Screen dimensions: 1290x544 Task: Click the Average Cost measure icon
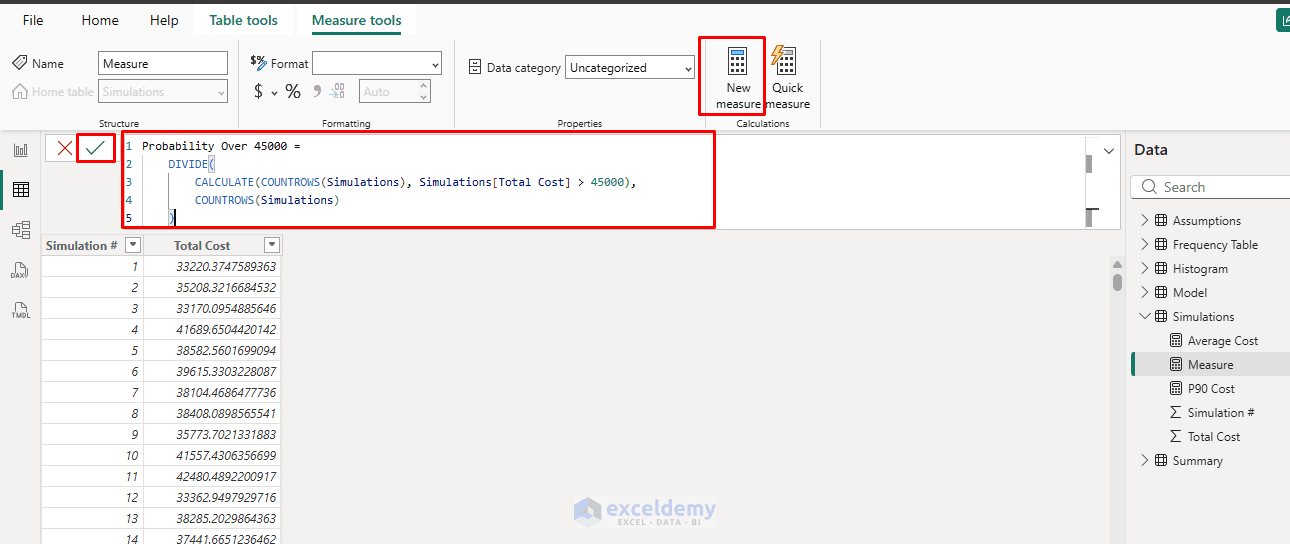[1176, 341]
